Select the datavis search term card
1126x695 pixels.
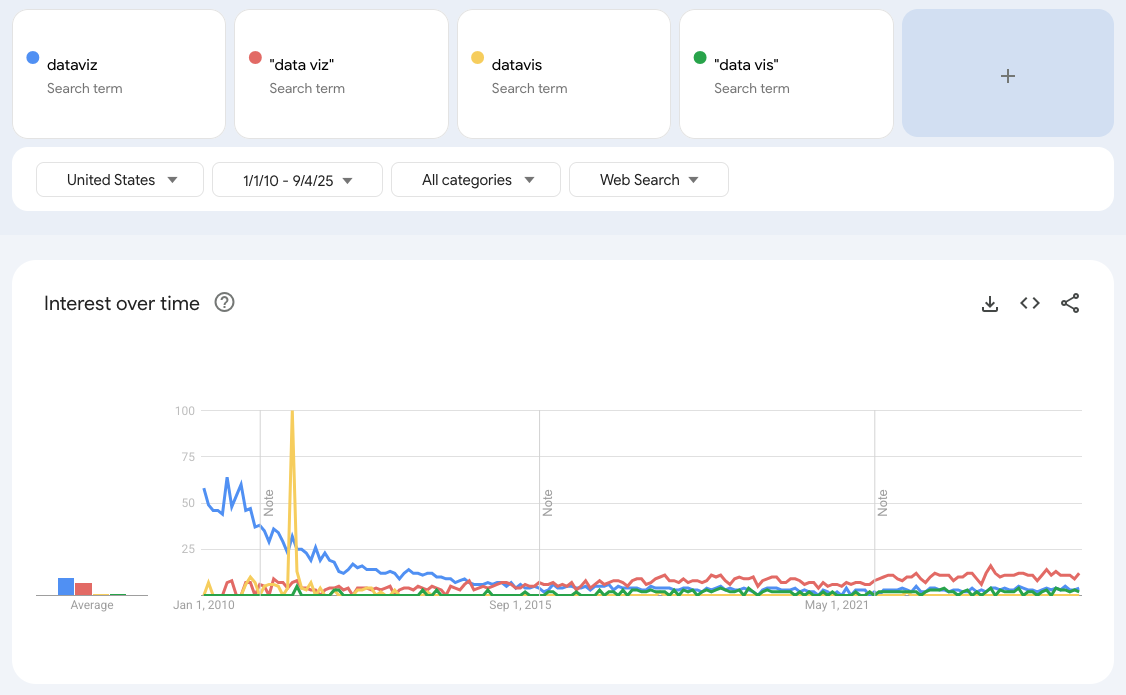pyautogui.click(x=563, y=74)
